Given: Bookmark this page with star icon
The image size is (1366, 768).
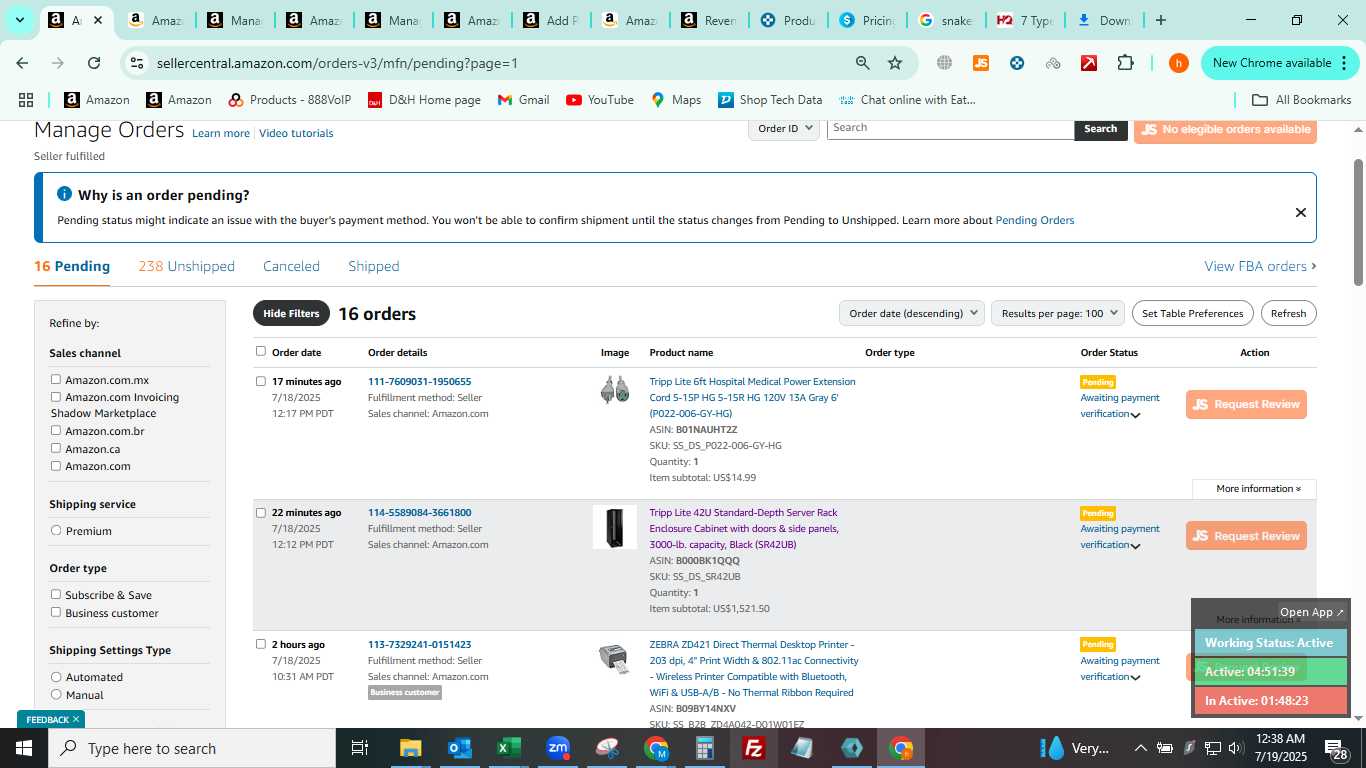Looking at the screenshot, I should point(895,63).
